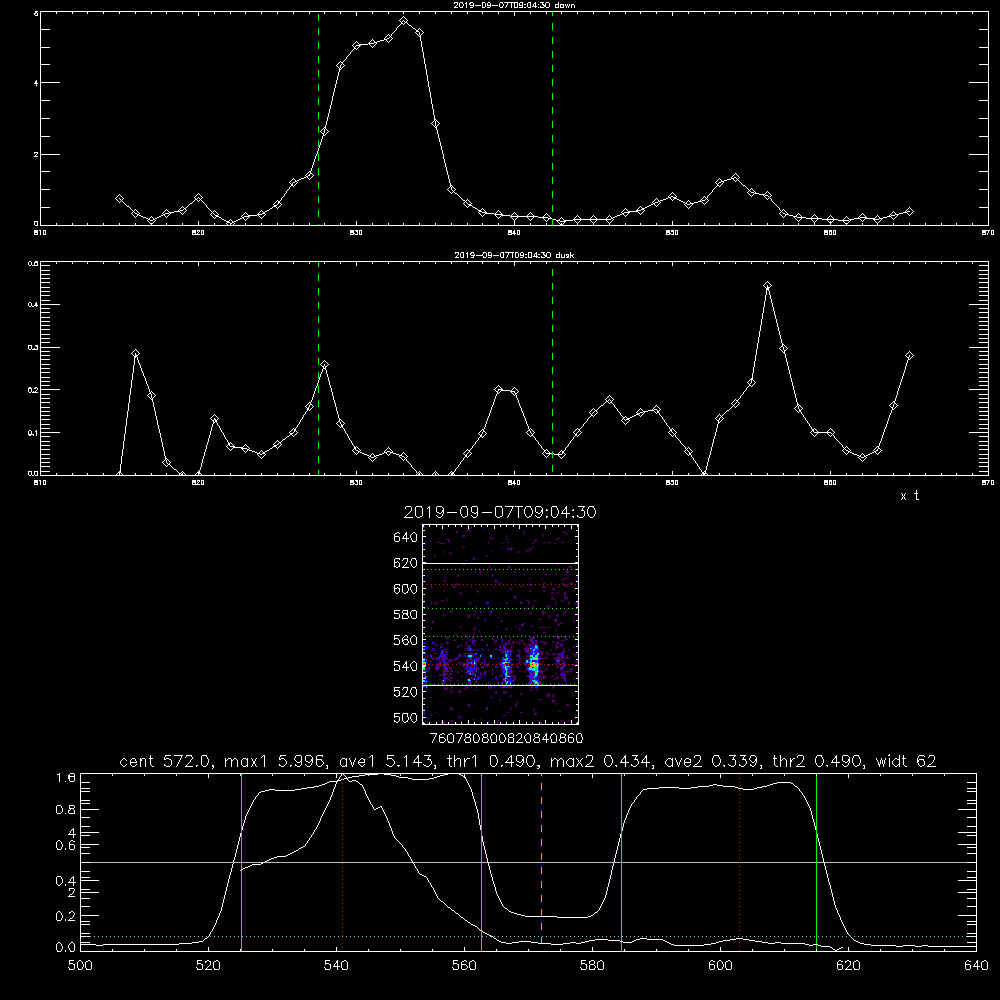Click the left green dashed line in dusk plot
The height and width of the screenshot is (1000, 1000).
coord(318,369)
